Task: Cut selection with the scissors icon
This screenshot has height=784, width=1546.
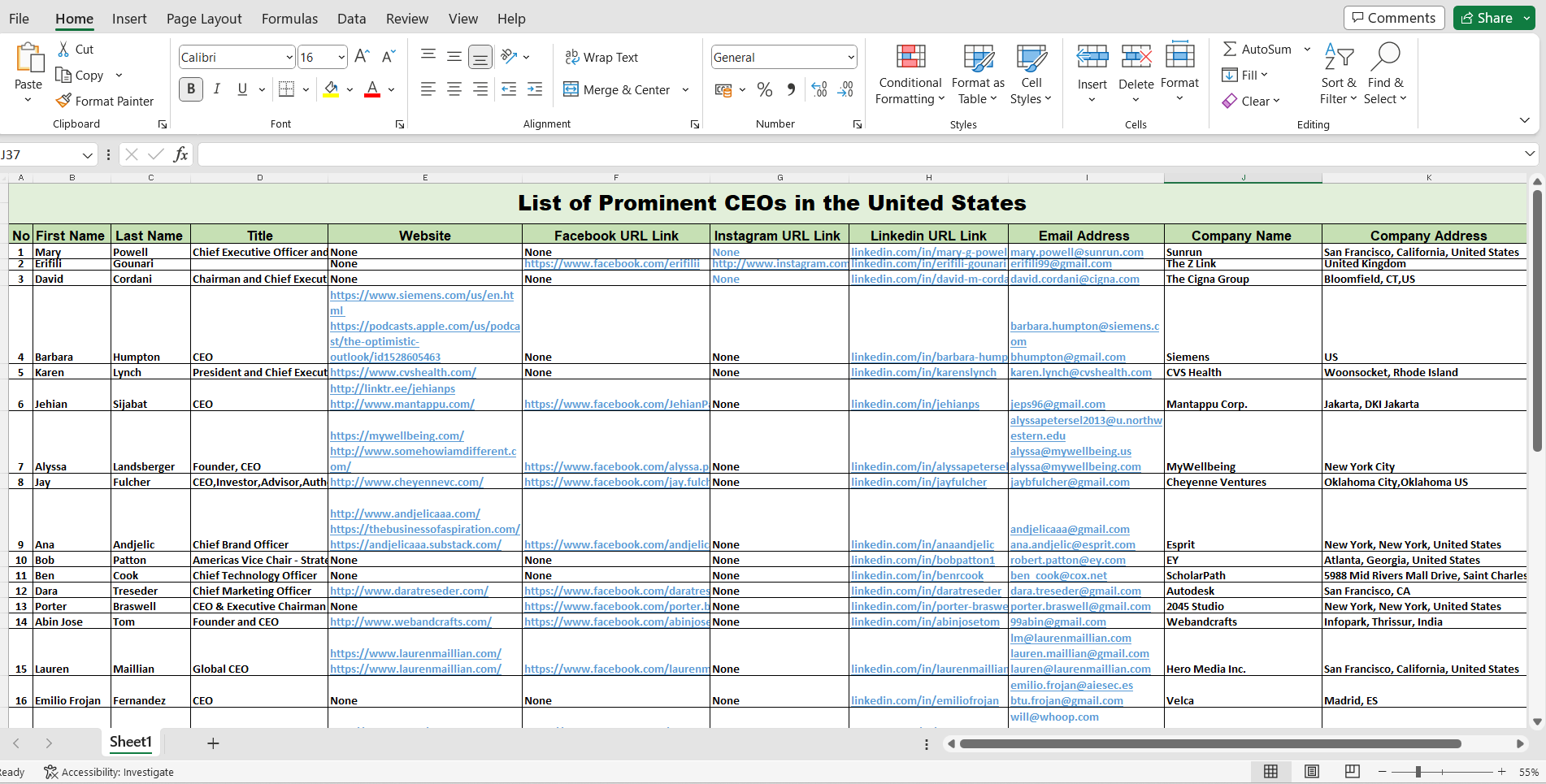Action: click(63, 50)
